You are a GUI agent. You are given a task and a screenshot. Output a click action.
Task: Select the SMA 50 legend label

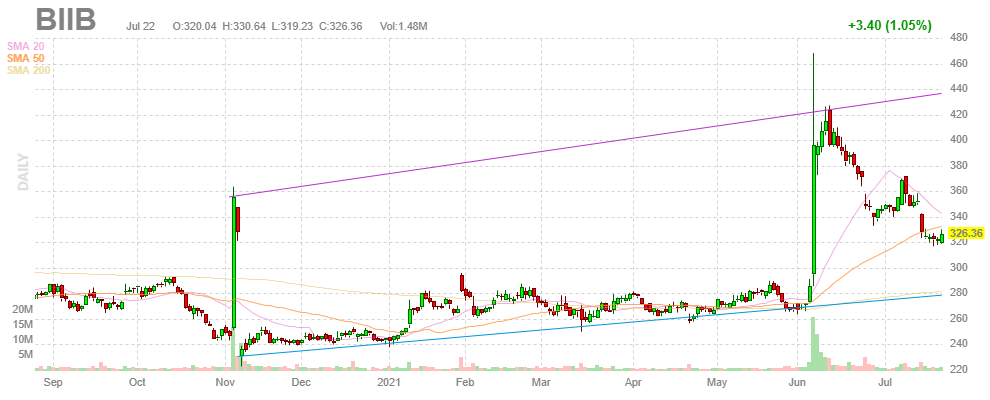tap(25, 58)
